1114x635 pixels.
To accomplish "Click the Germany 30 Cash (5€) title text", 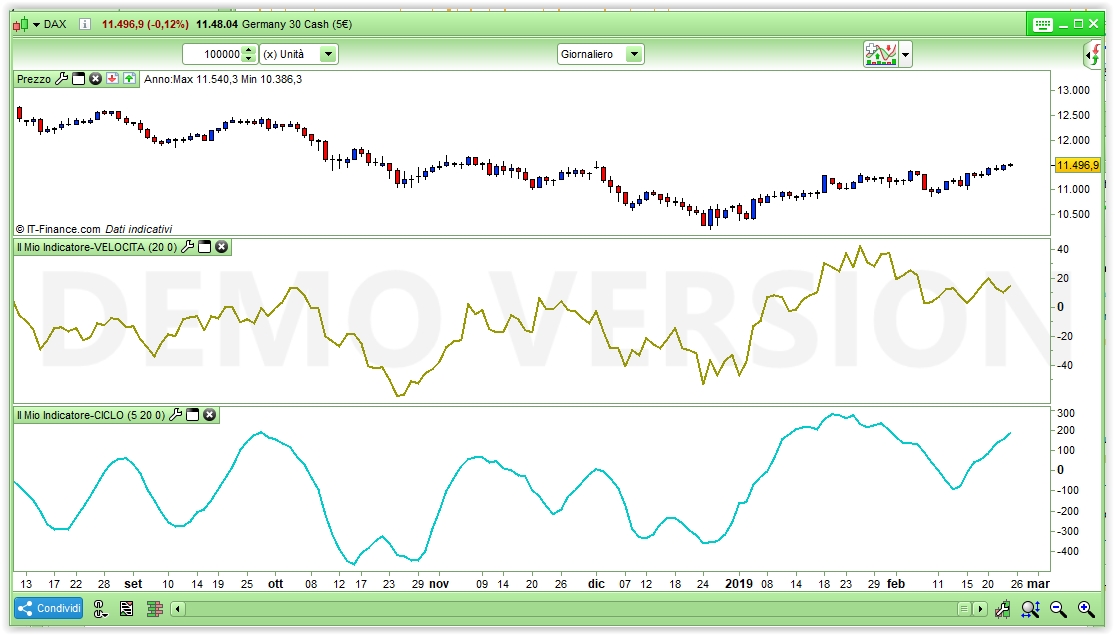I will point(297,24).
